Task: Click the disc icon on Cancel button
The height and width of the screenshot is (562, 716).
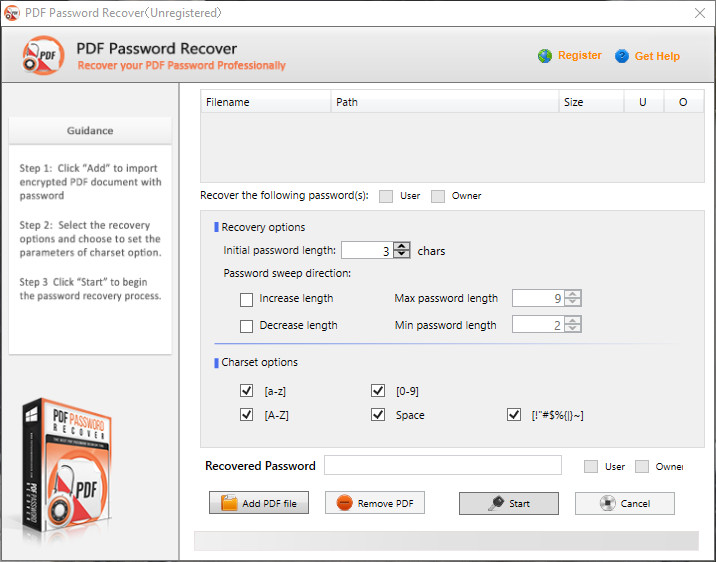Action: [607, 503]
